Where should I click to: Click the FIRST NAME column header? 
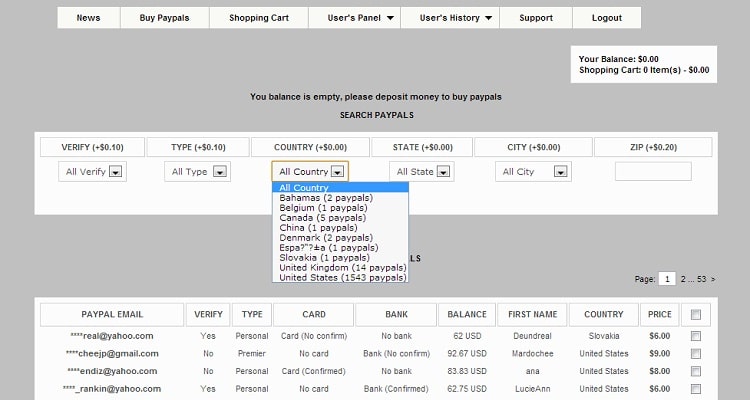[532, 314]
